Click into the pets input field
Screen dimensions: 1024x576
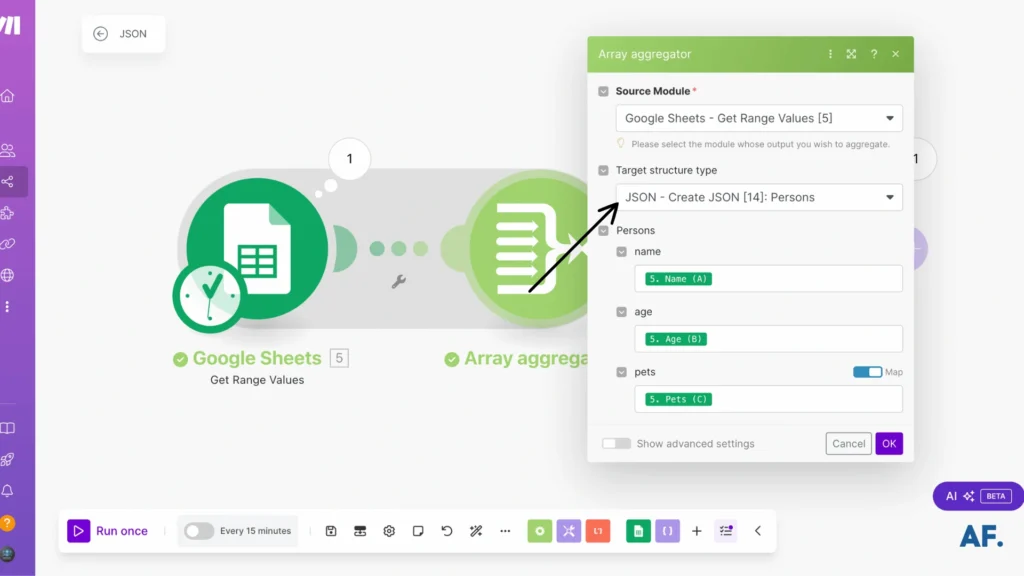768,399
